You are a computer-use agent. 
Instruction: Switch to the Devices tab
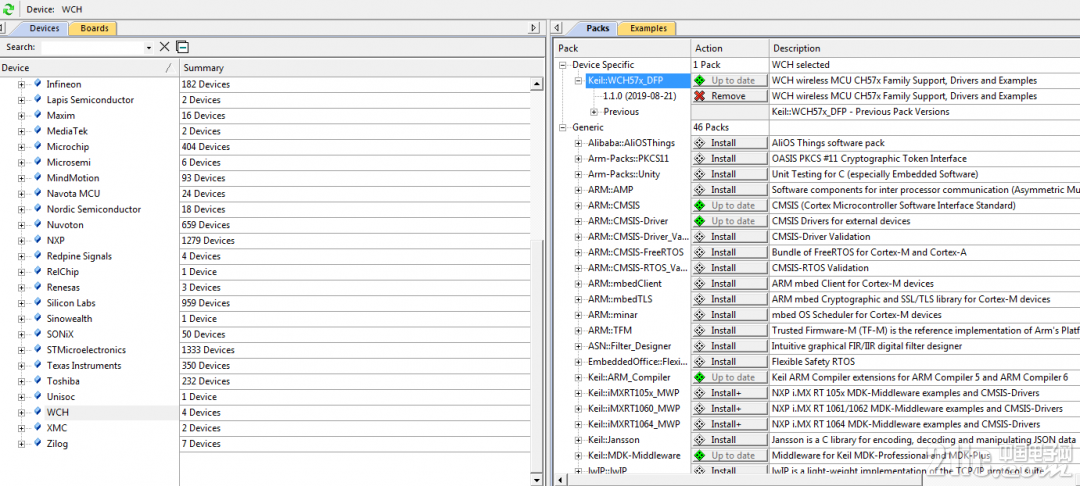pyautogui.click(x=45, y=28)
